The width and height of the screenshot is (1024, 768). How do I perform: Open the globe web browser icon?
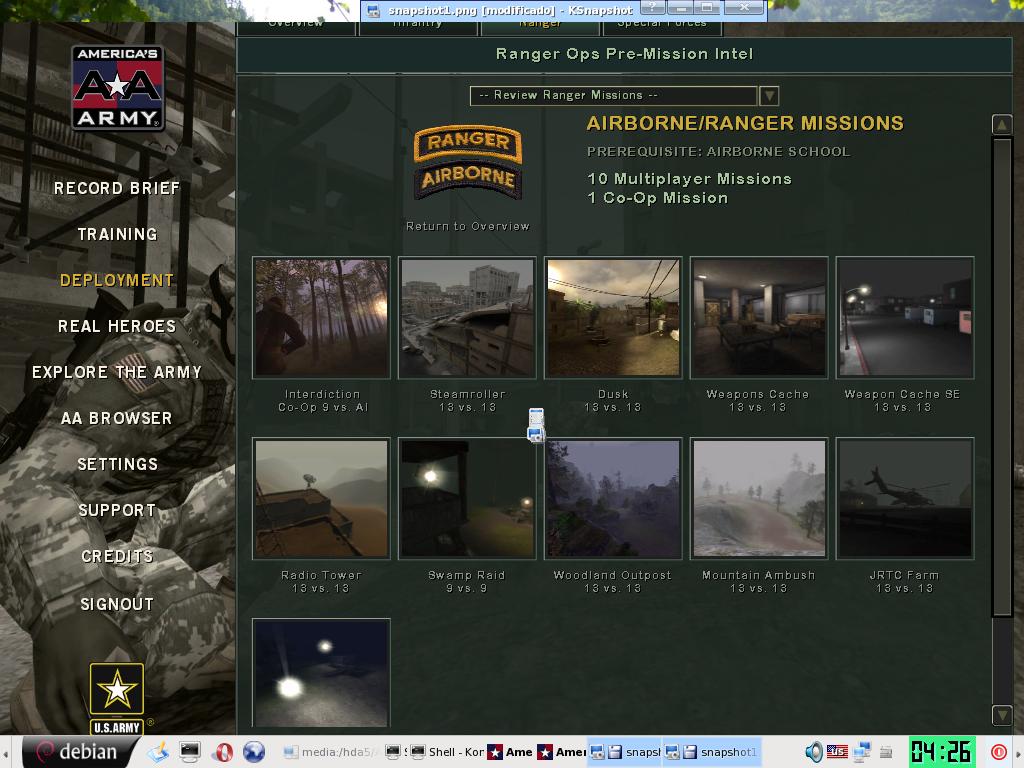pos(254,752)
